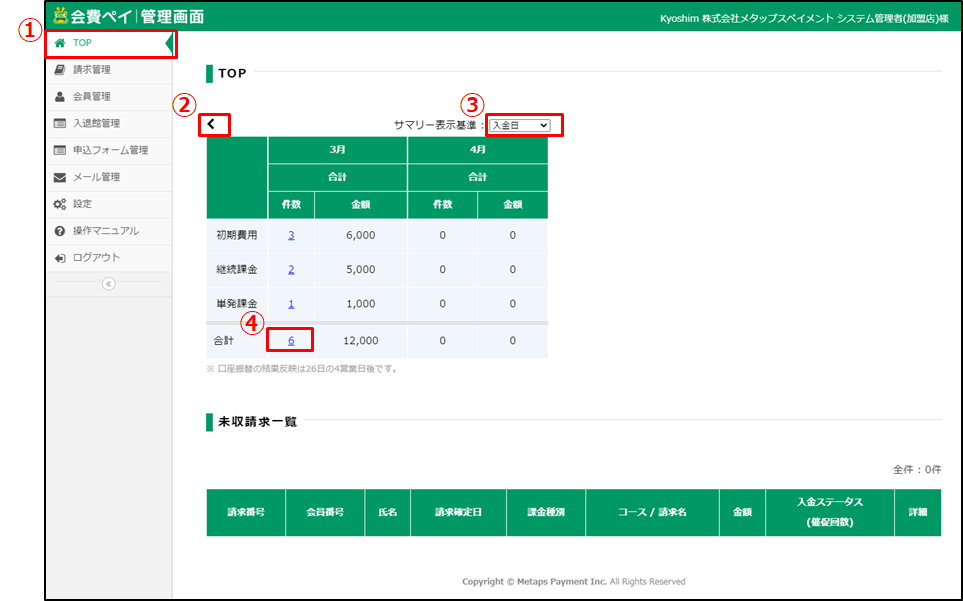
Task: Open the サマリー表示基準 dropdown
Action: [x=519, y=125]
